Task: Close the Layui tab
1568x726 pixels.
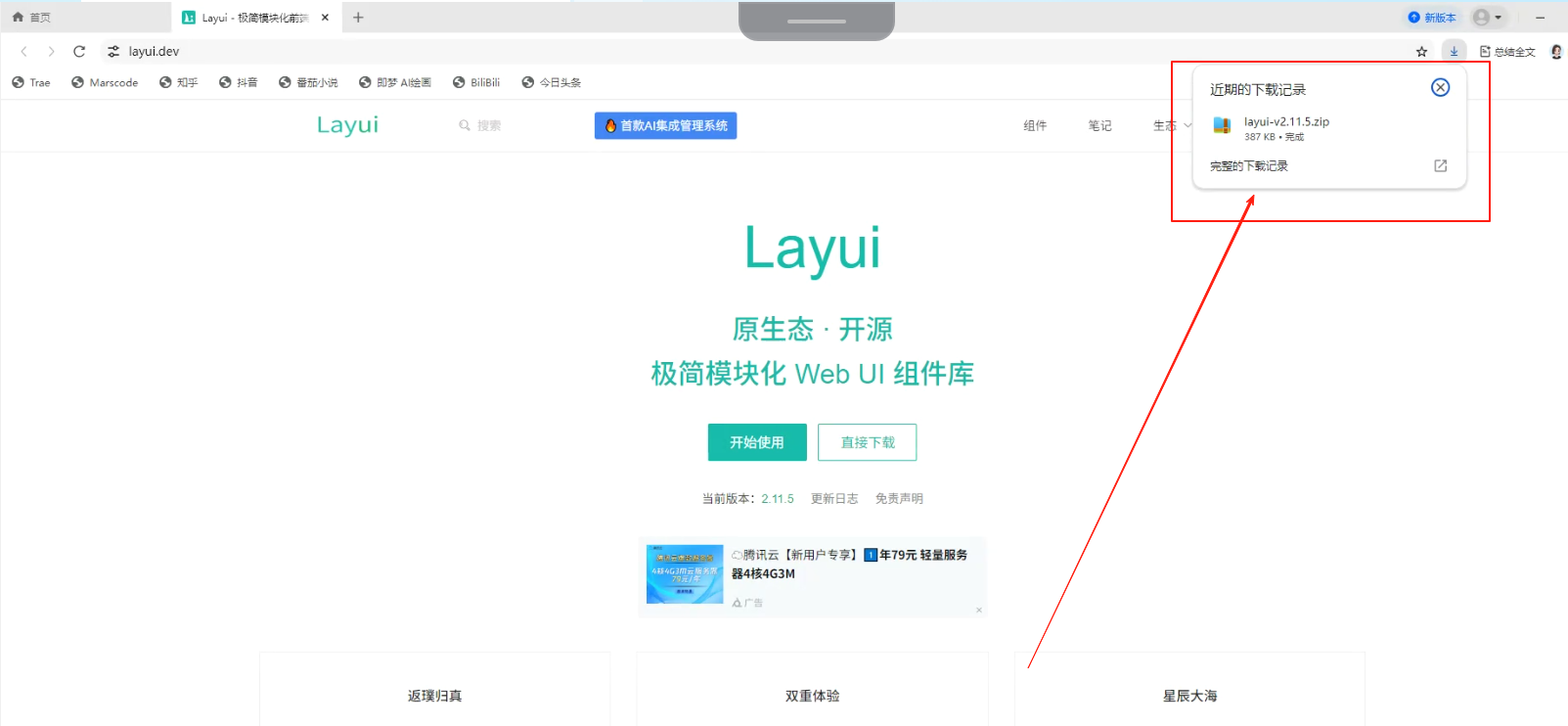Action: pyautogui.click(x=326, y=18)
